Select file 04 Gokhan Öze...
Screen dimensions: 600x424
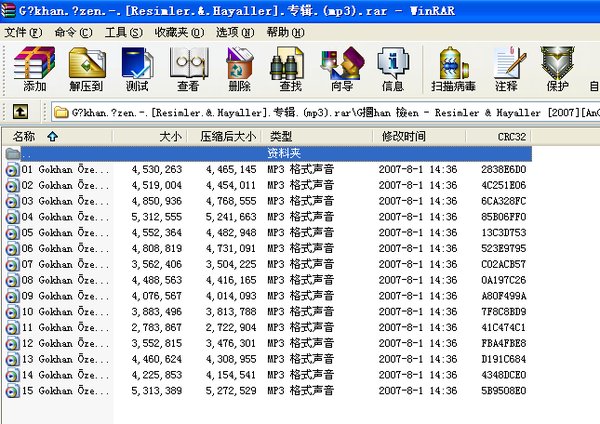[65, 217]
